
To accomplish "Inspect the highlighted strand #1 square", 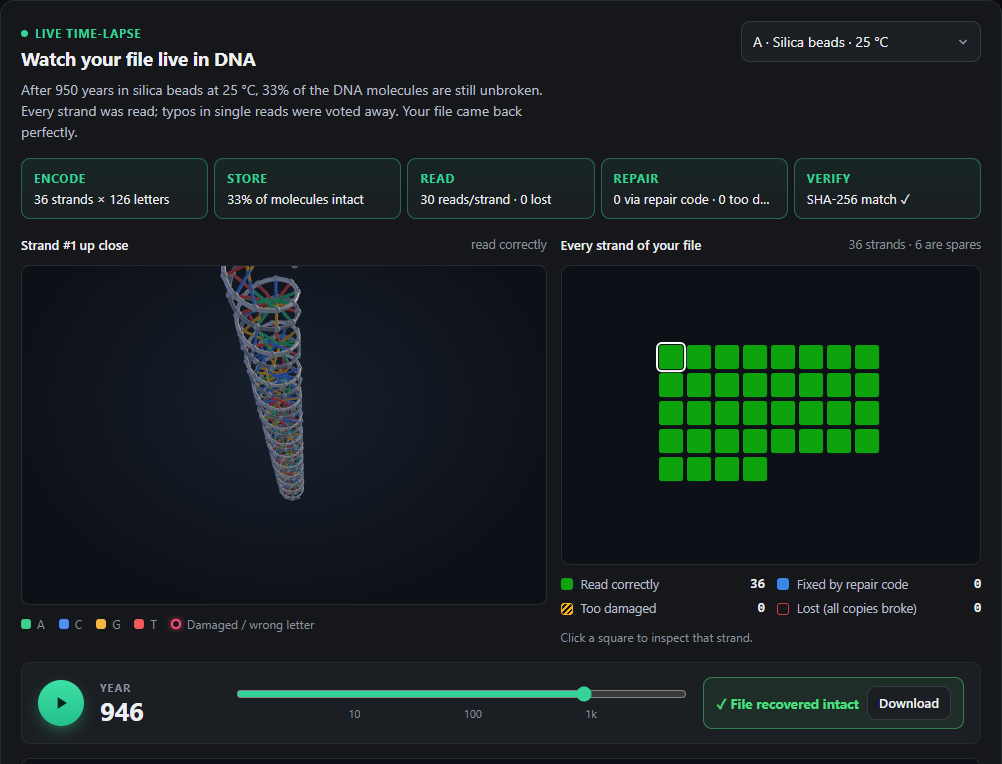I will (x=671, y=357).
